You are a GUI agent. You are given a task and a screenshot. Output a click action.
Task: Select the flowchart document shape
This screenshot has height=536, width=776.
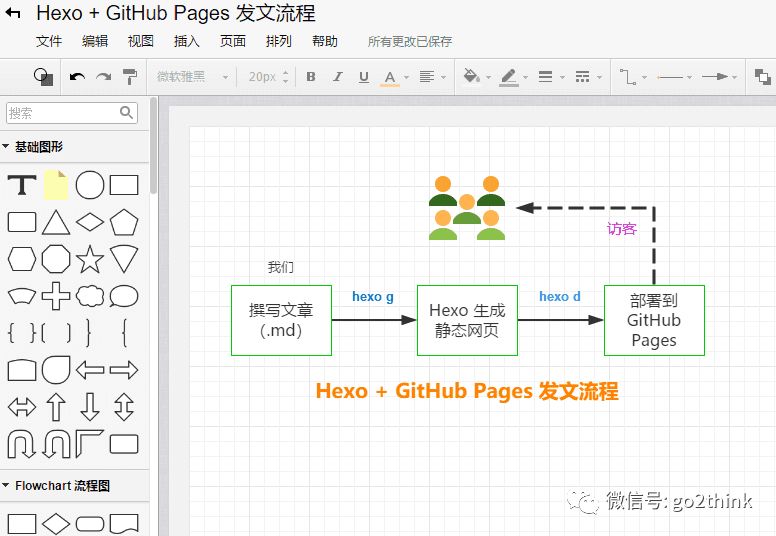pos(124,524)
